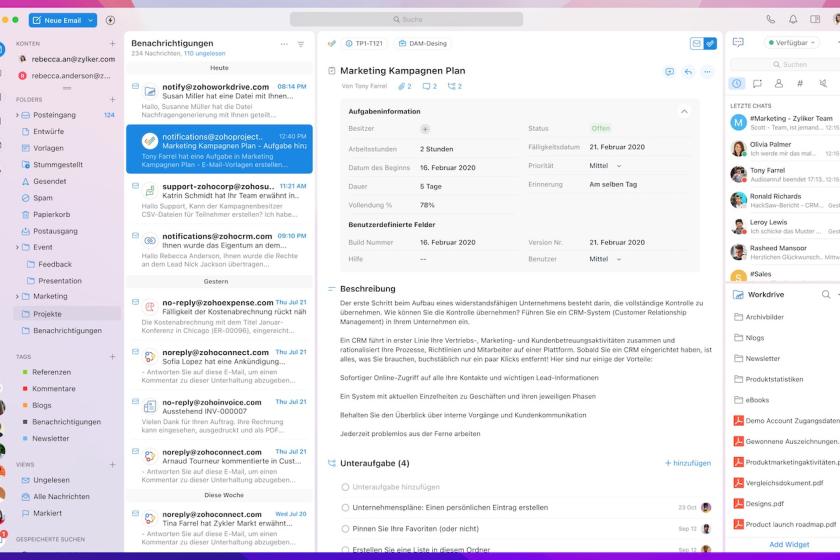This screenshot has height=560, width=840.
Task: Select the orange Blogs tag
Action: 41,405
